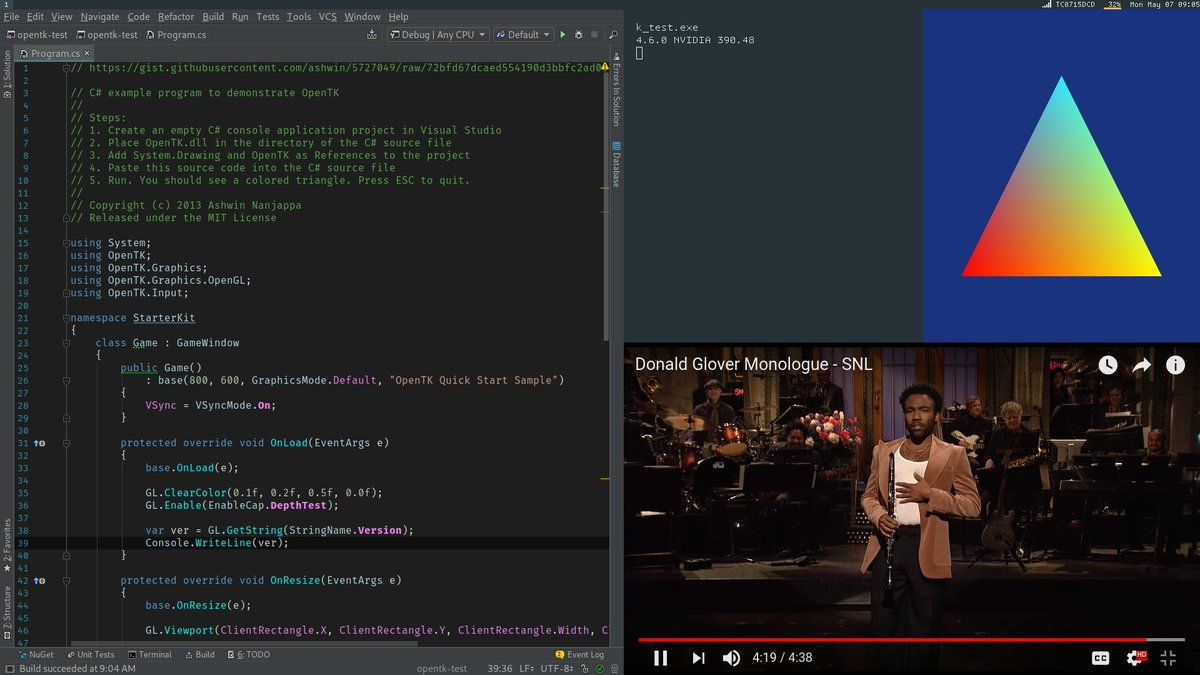The image size is (1200, 675).
Task: Open the Build menu
Action: tap(213, 17)
